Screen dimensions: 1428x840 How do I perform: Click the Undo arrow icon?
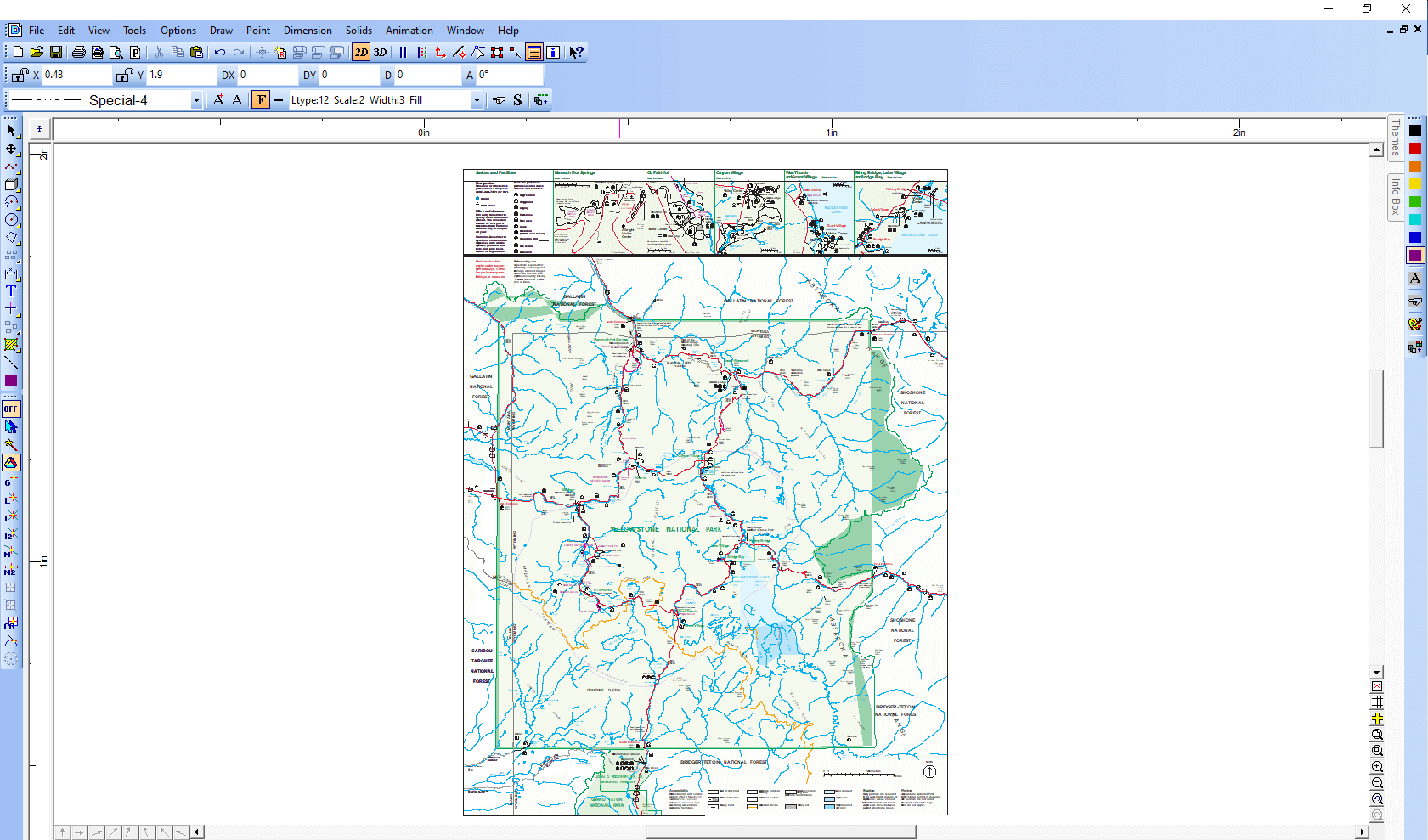[220, 53]
